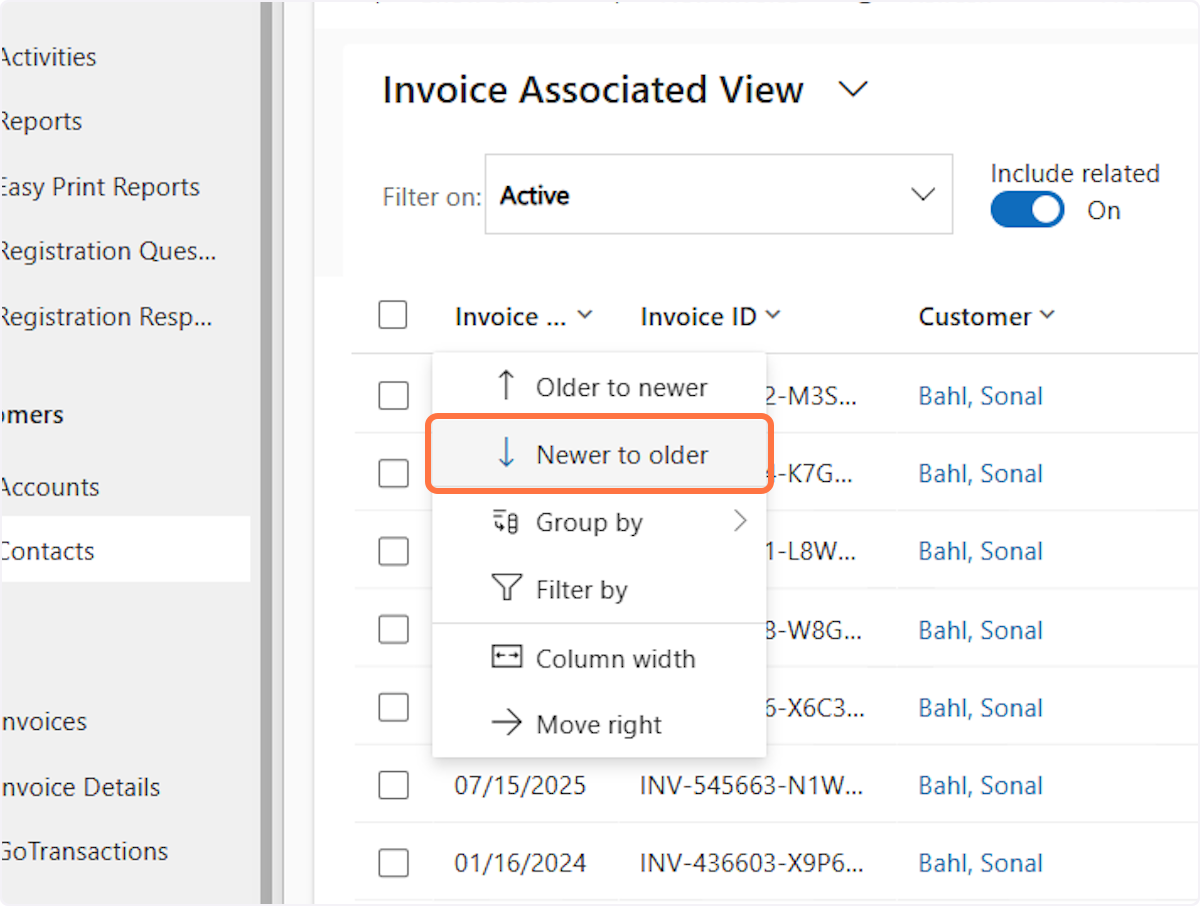Open Bahl, Sonal link for INV-436603-X9P6 row
Image resolution: width=1200 pixels, height=906 pixels.
point(980,863)
